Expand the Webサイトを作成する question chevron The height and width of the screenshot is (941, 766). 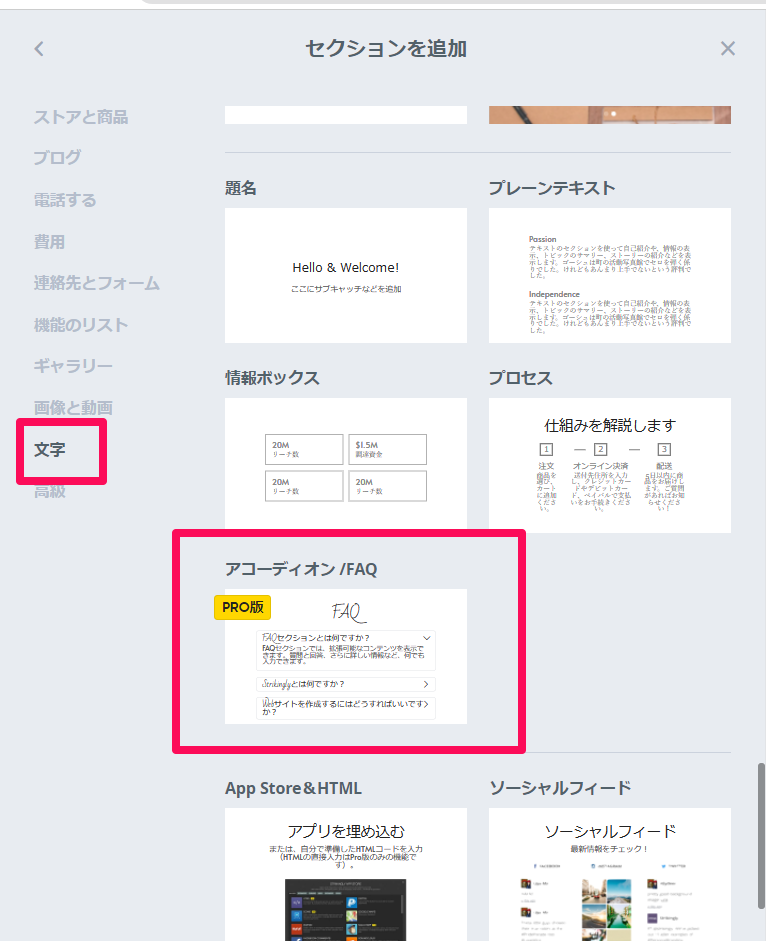[x=426, y=704]
